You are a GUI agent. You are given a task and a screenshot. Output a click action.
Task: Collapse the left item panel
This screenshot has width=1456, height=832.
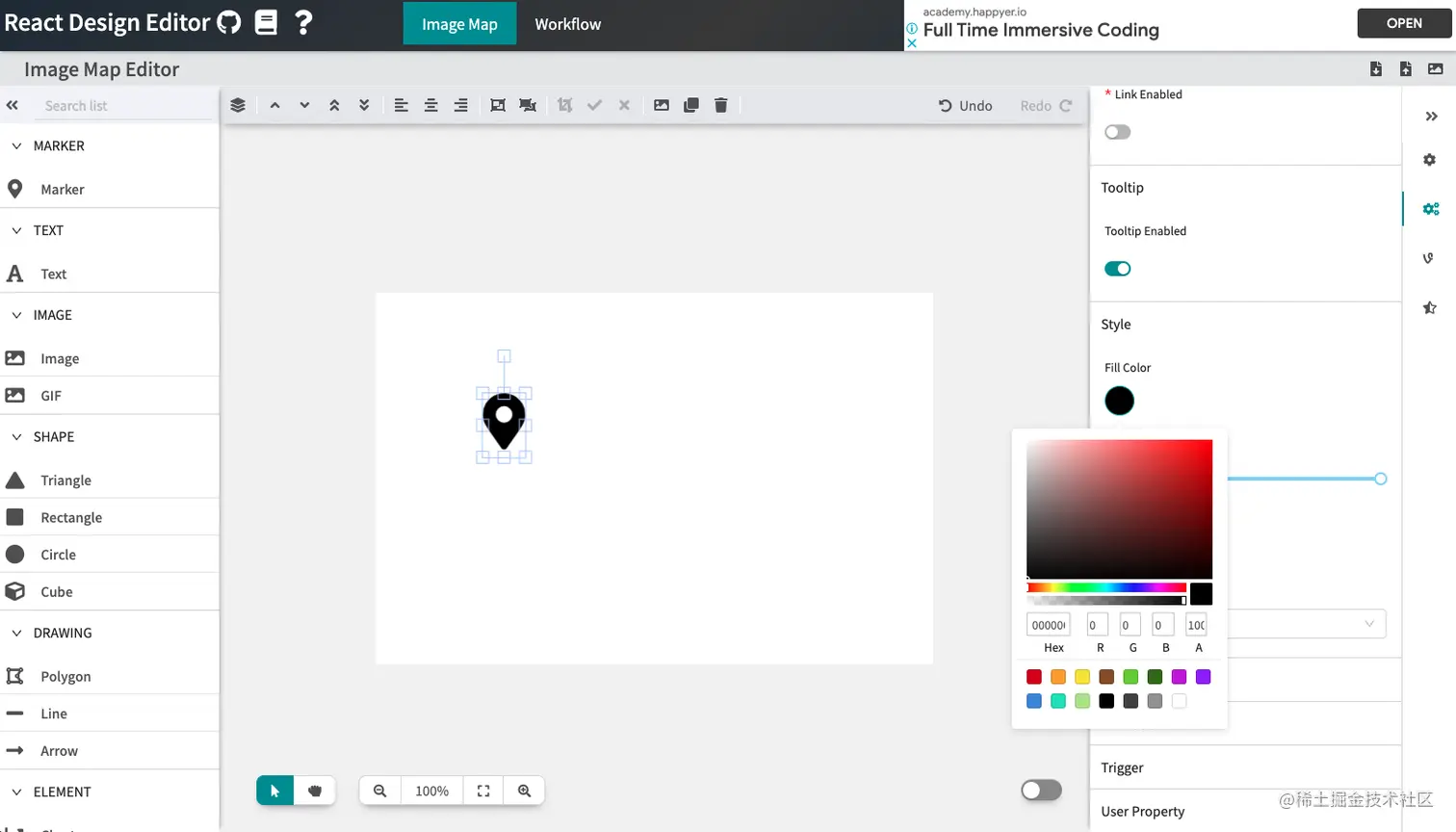pos(13,105)
